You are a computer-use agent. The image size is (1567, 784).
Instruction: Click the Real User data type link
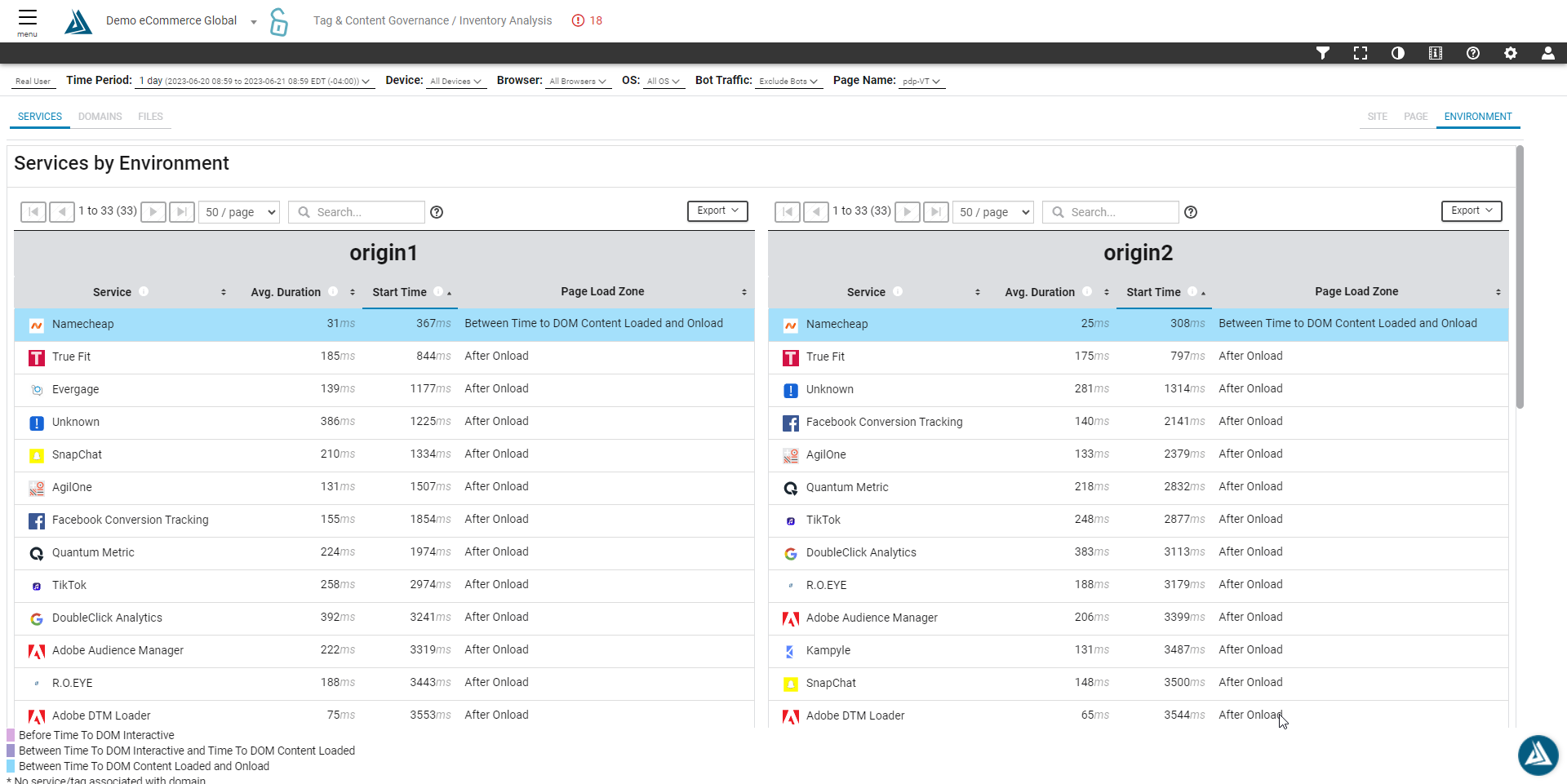point(33,81)
